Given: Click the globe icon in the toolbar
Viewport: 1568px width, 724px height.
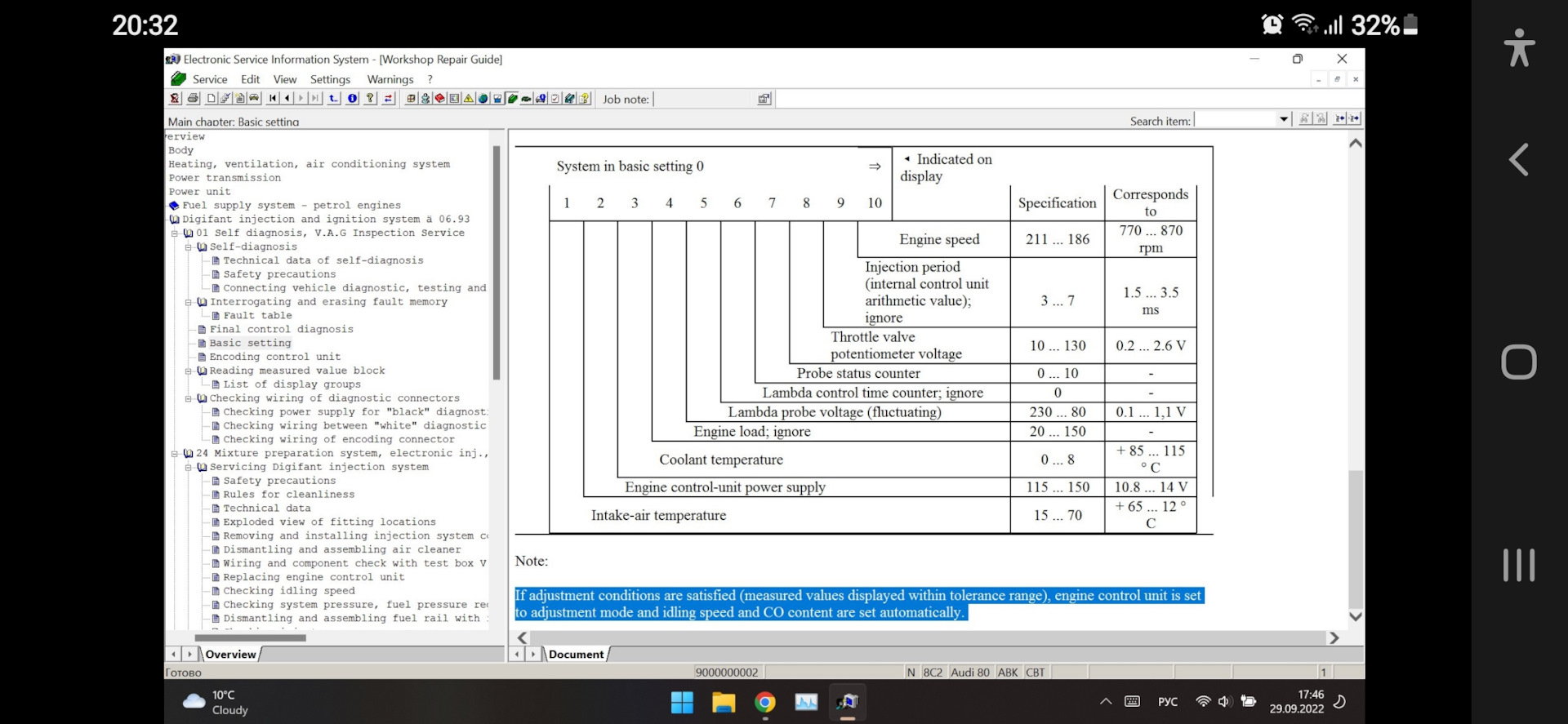Looking at the screenshot, I should [x=483, y=99].
